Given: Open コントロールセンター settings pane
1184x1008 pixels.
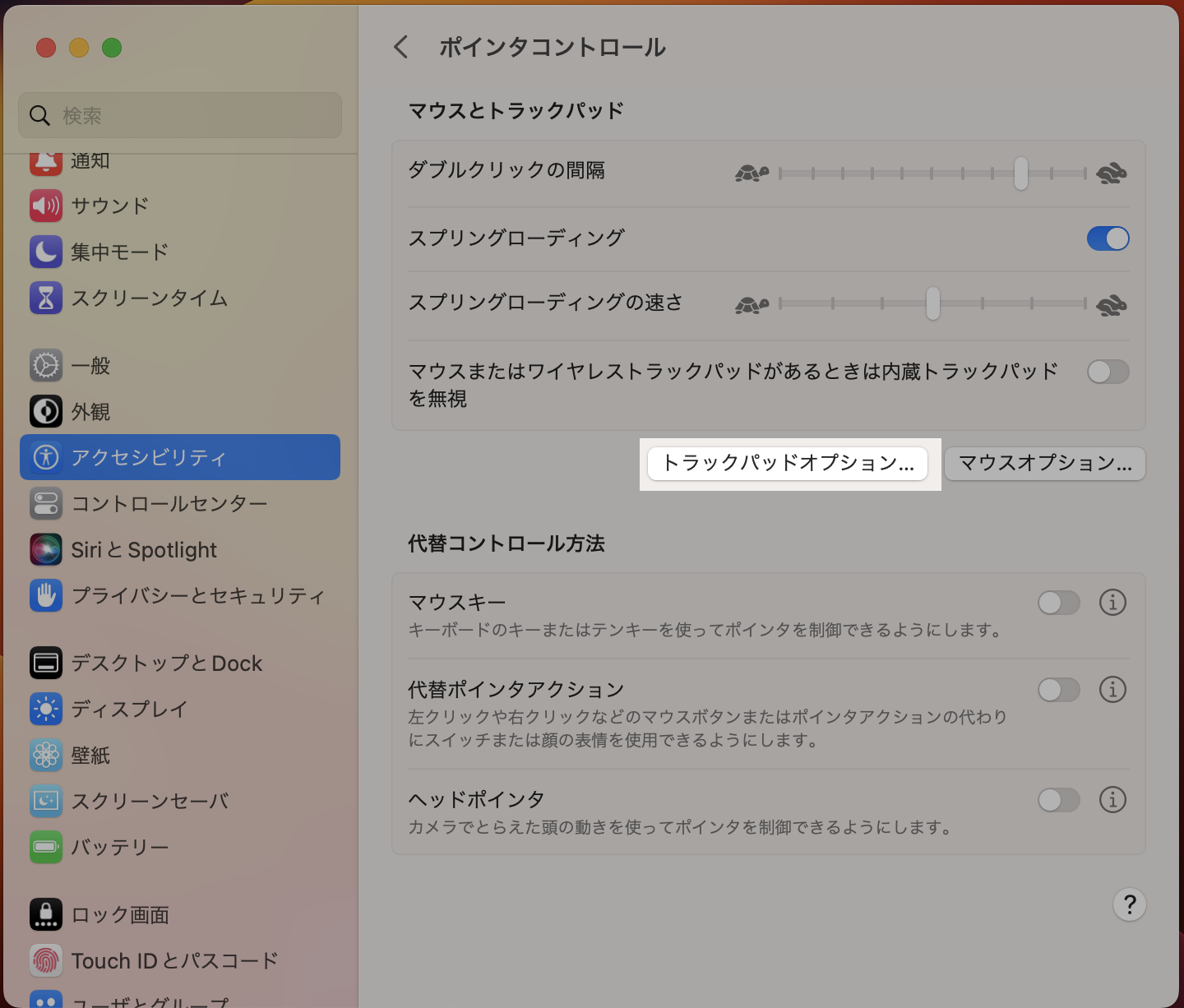Looking at the screenshot, I should point(169,503).
